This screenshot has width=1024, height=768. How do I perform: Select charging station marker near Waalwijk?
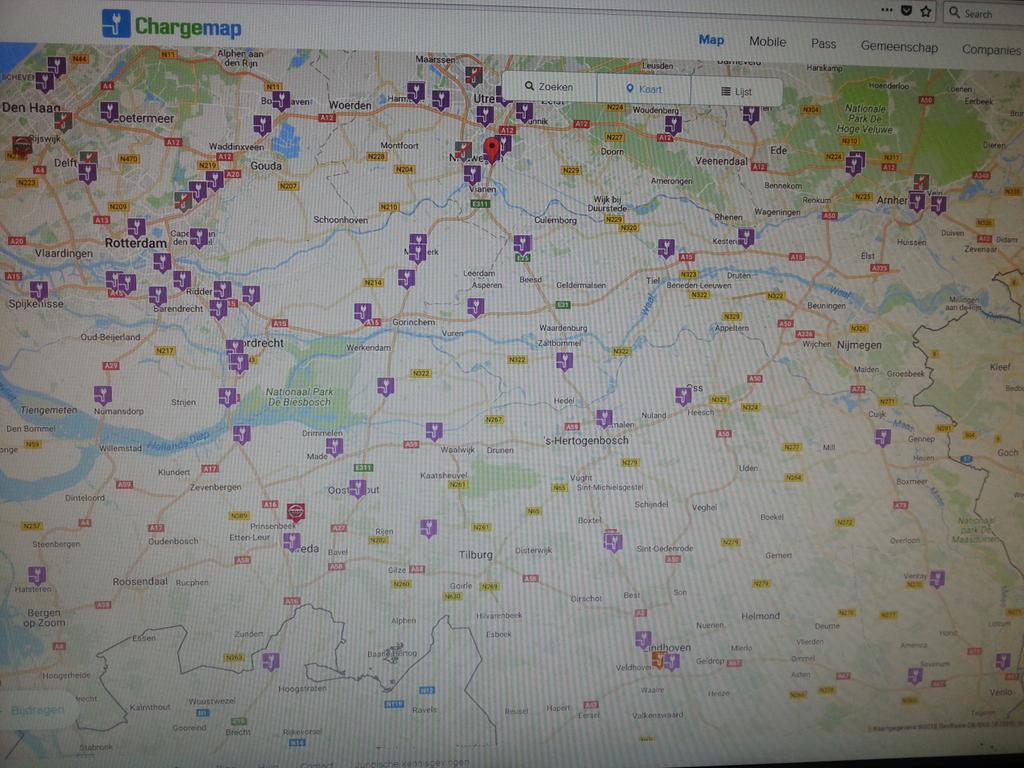coord(434,431)
